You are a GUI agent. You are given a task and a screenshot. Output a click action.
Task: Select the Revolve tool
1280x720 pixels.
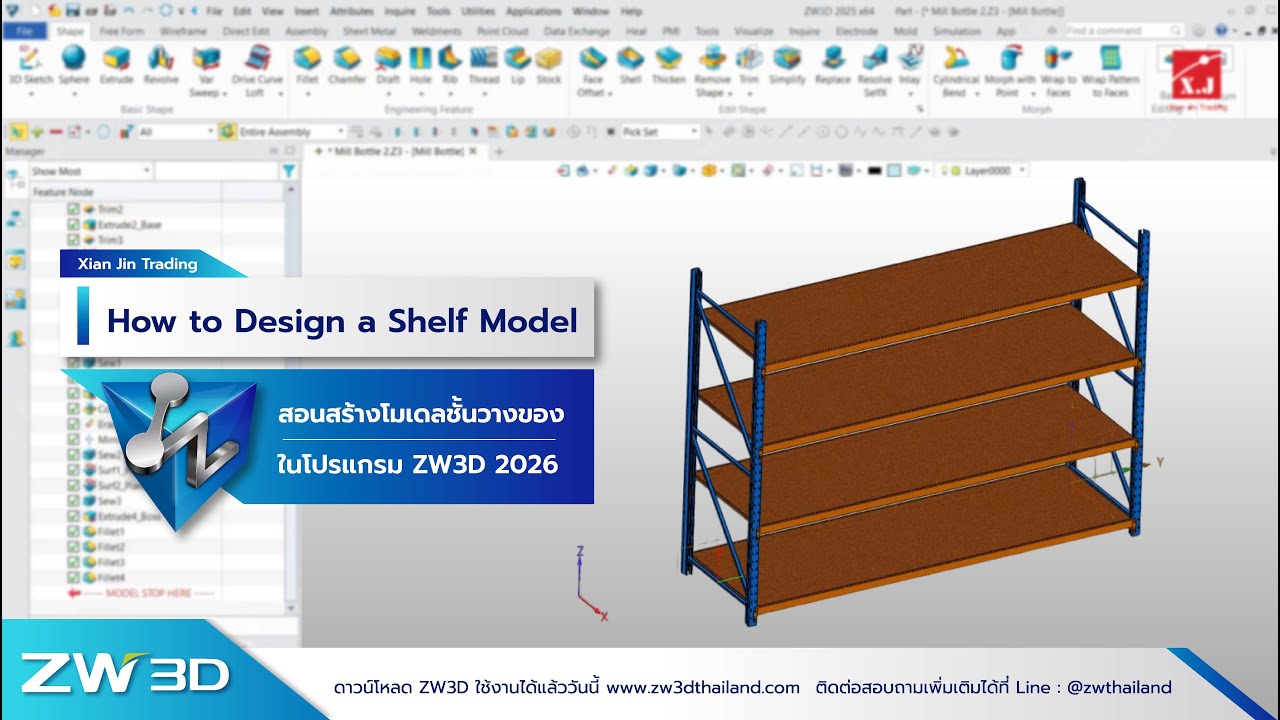pyautogui.click(x=161, y=67)
